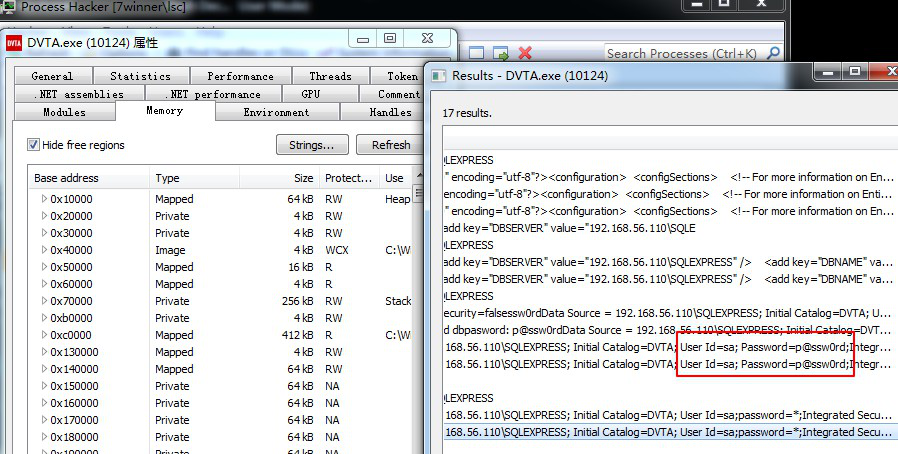Expand the 0x170000 memory region
Image resolution: width=898 pixels, height=454 pixels.
click(44, 420)
